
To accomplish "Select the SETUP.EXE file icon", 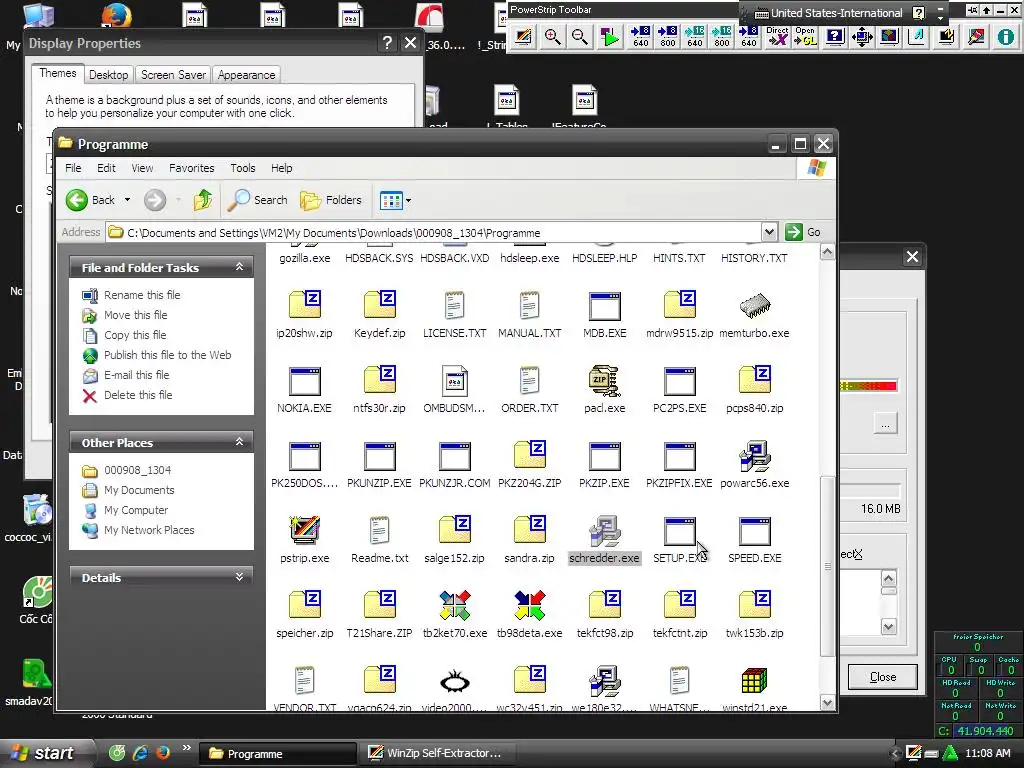I will 679,530.
